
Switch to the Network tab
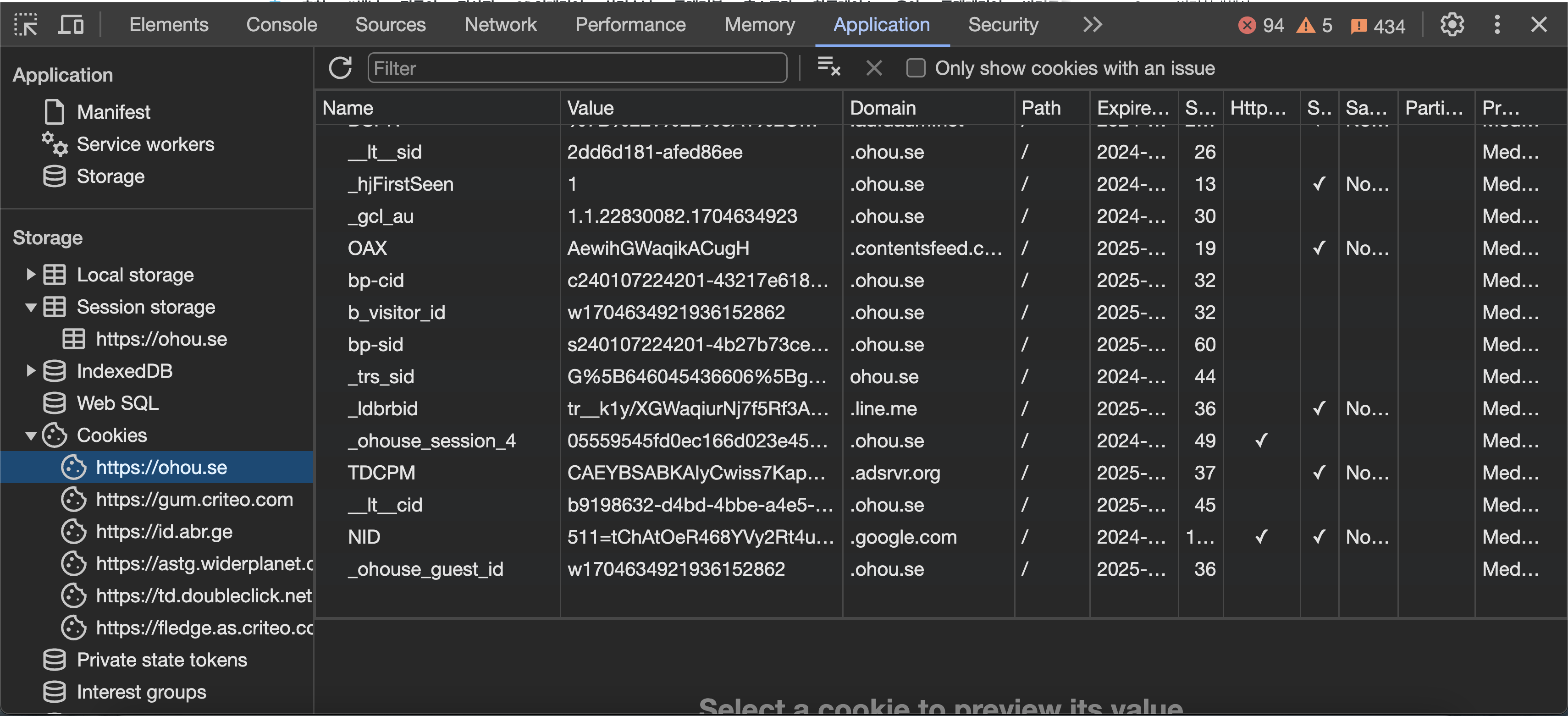tap(500, 25)
